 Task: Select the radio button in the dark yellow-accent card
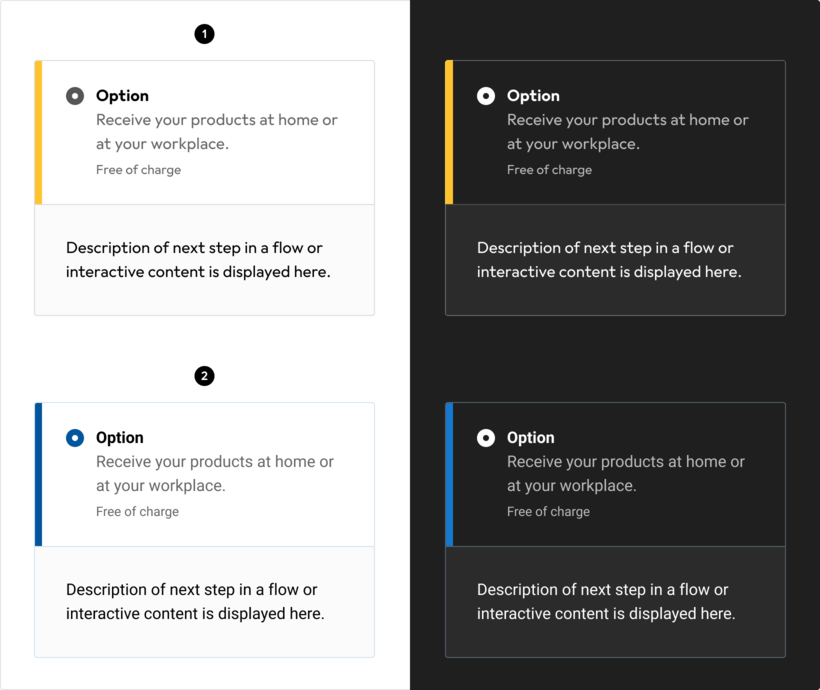[486, 96]
